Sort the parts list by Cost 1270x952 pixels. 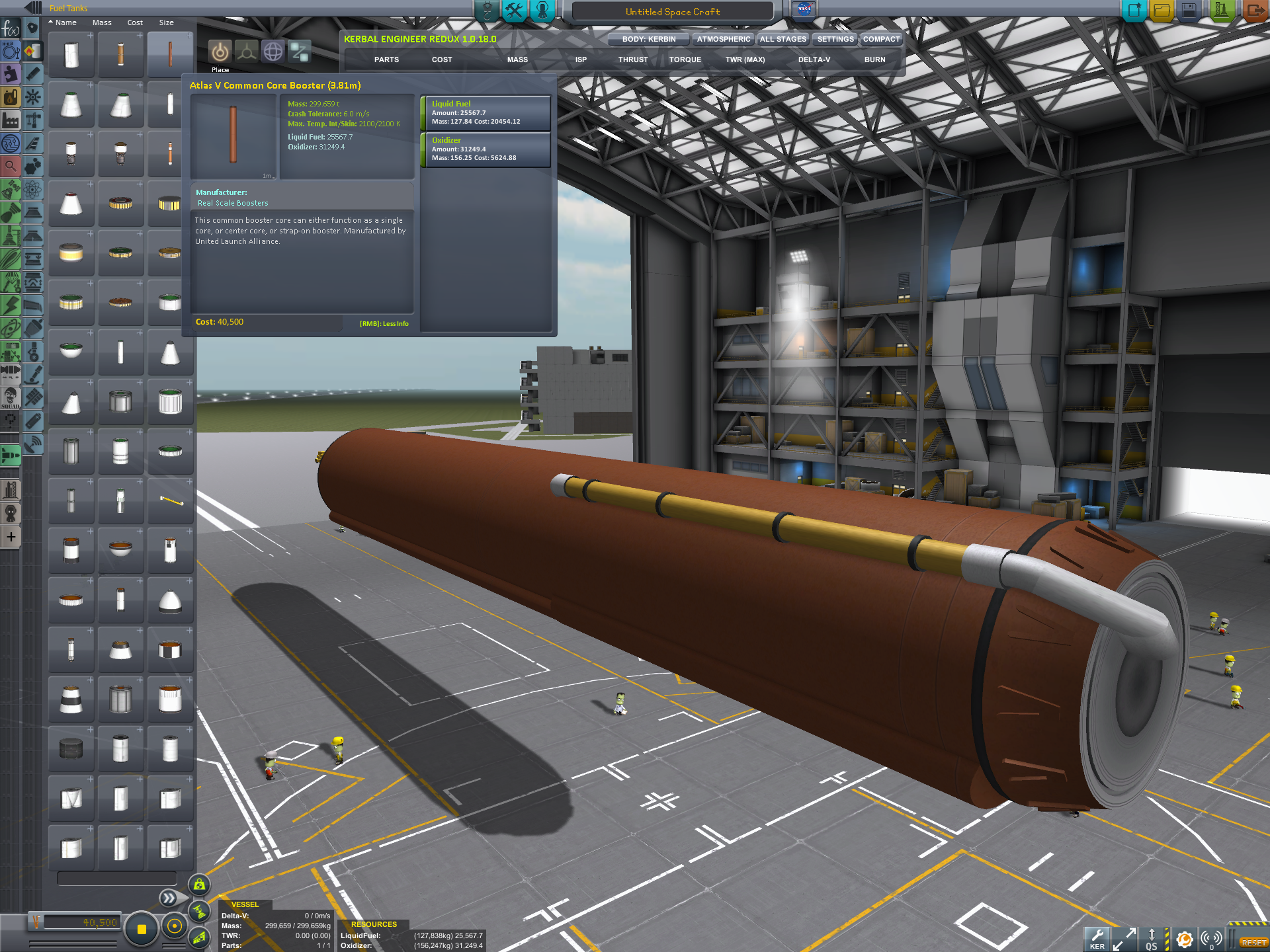[135, 22]
